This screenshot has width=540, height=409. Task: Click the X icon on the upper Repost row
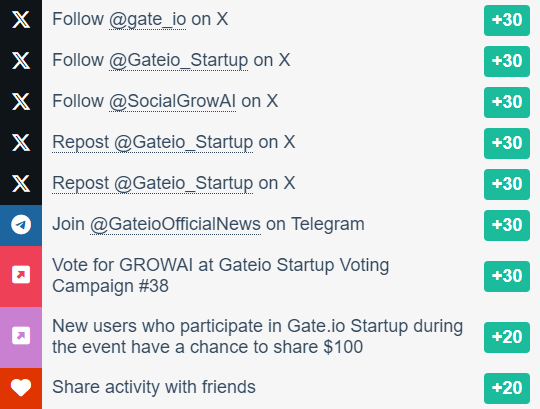[x=21, y=143]
